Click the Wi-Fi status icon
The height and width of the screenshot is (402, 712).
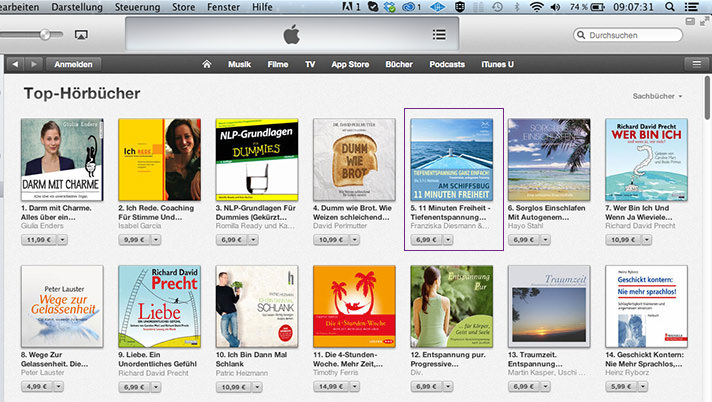click(537, 7)
